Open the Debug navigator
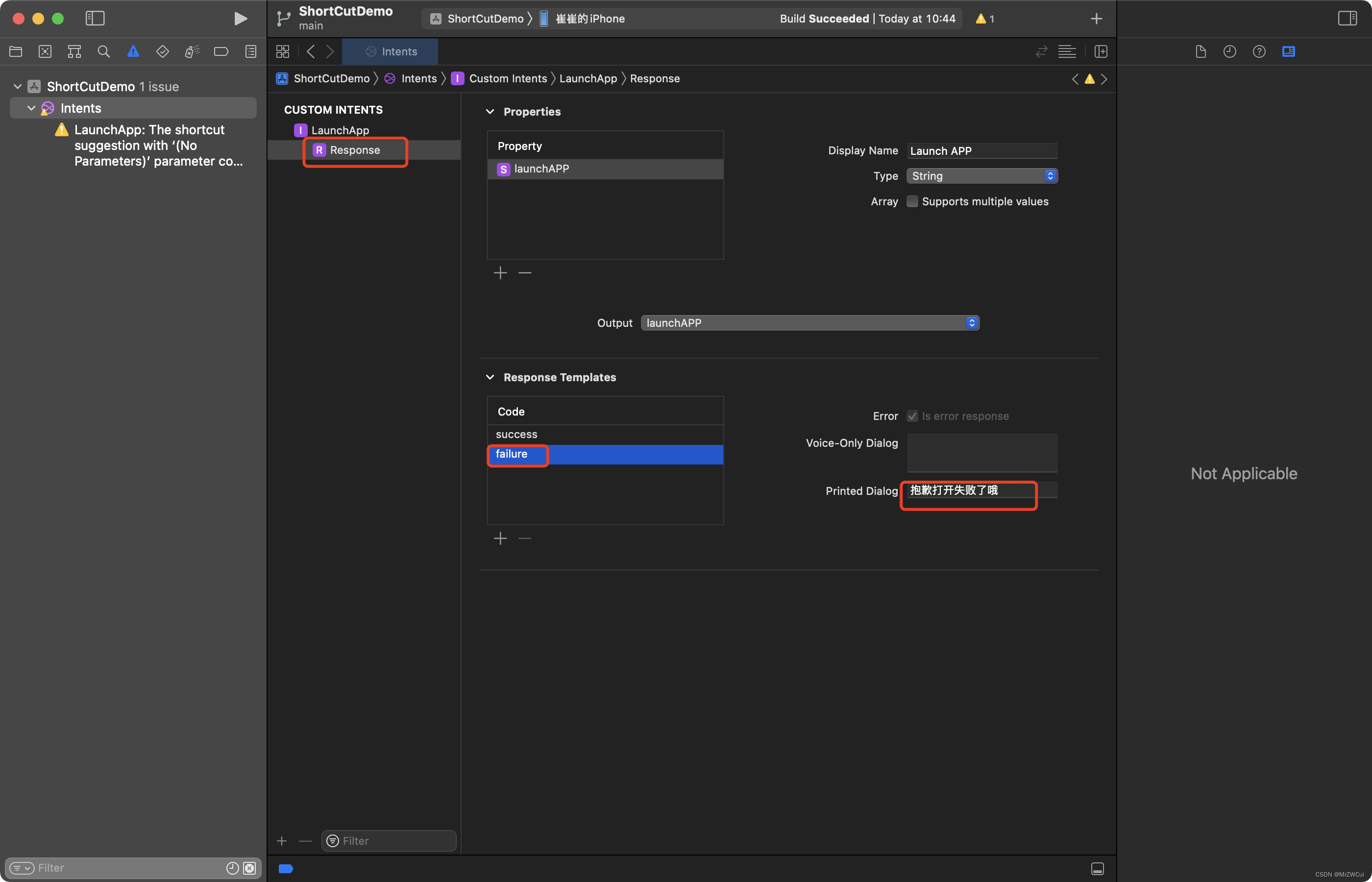1372x882 pixels. tap(192, 51)
